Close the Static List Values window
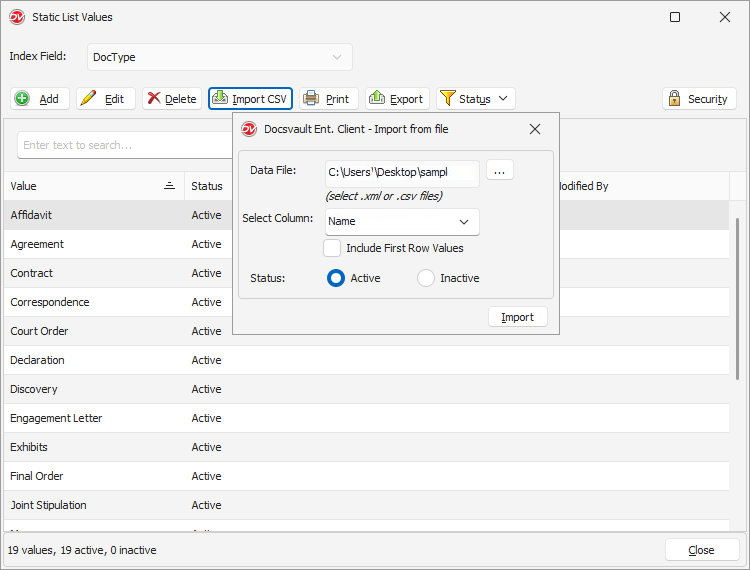Viewport: 750px width, 570px height. [x=725, y=17]
